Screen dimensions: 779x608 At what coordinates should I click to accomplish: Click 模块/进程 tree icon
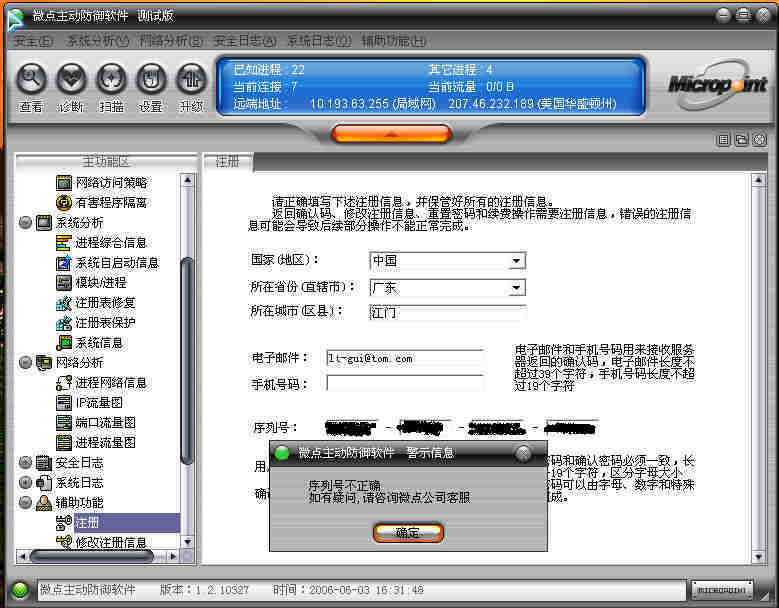pyautogui.click(x=64, y=283)
